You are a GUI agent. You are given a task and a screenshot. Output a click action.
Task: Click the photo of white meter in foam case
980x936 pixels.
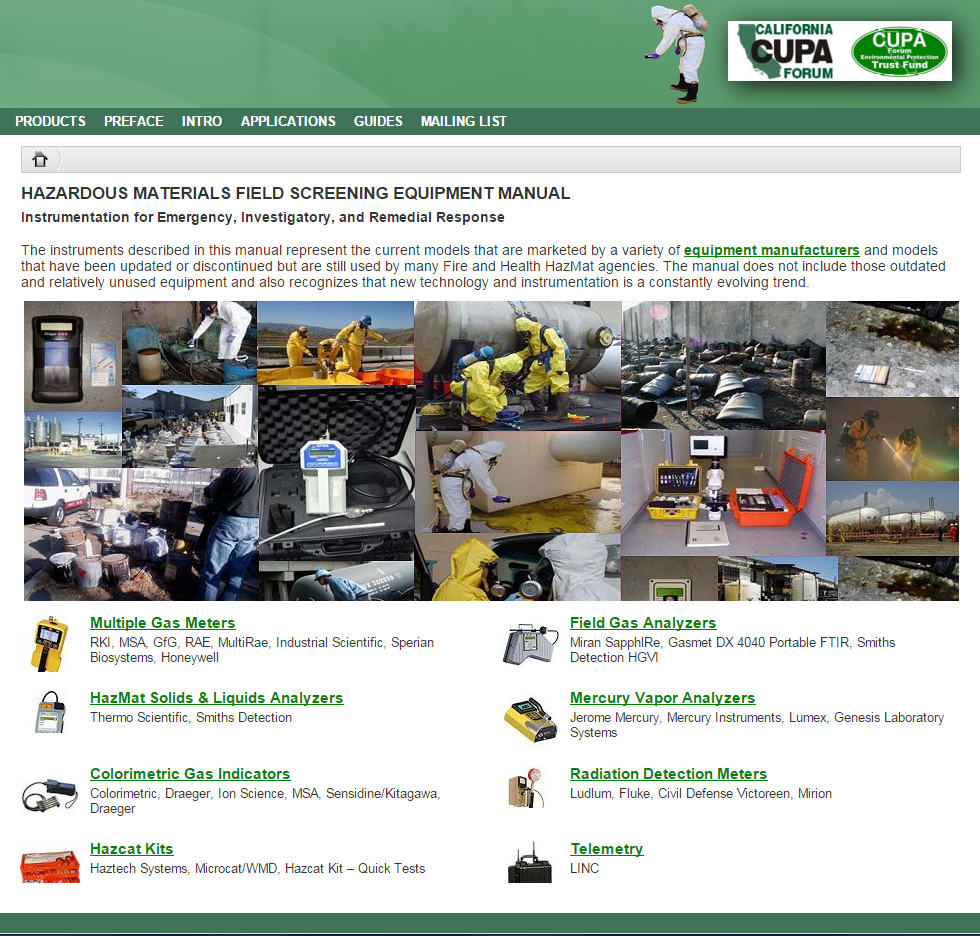(x=336, y=473)
